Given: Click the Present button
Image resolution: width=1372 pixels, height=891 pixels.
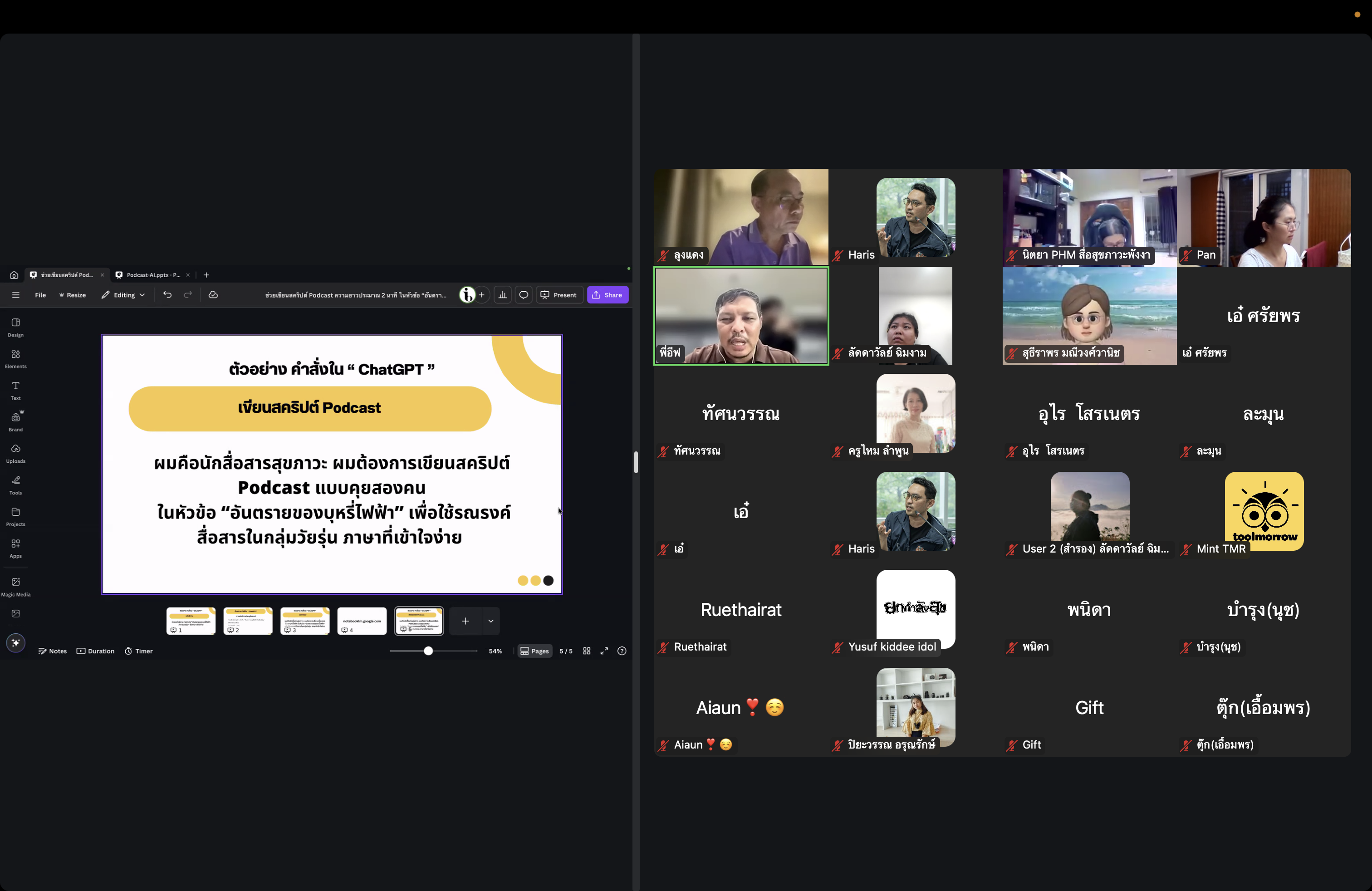Looking at the screenshot, I should 559,294.
